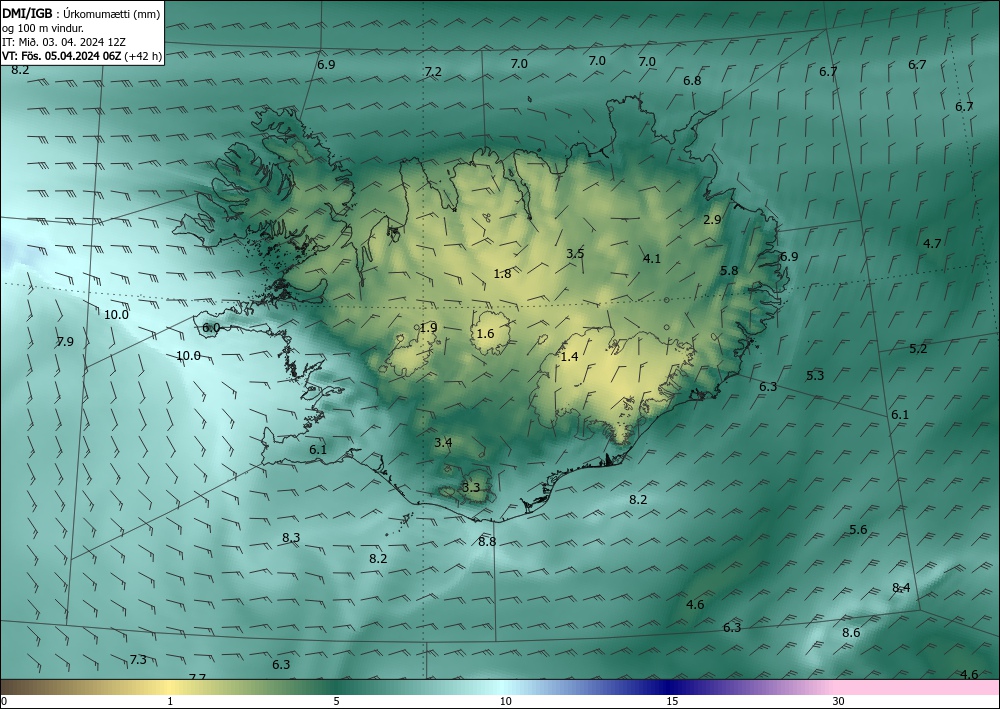The image size is (1000, 709).
Task: Click the 7.9 value on the map
Action: click(x=65, y=342)
